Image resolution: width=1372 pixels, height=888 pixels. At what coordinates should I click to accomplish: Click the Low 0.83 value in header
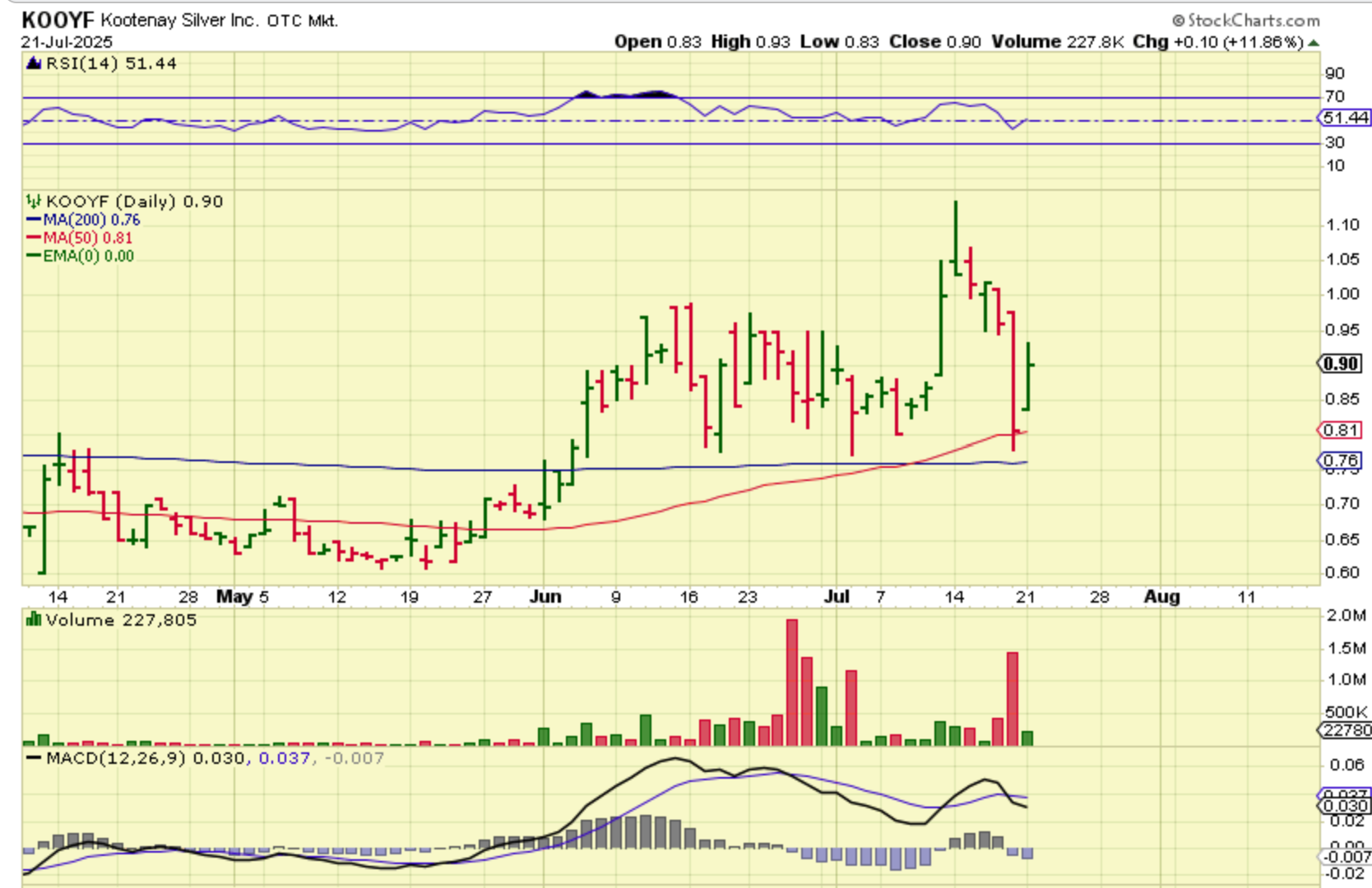840,42
